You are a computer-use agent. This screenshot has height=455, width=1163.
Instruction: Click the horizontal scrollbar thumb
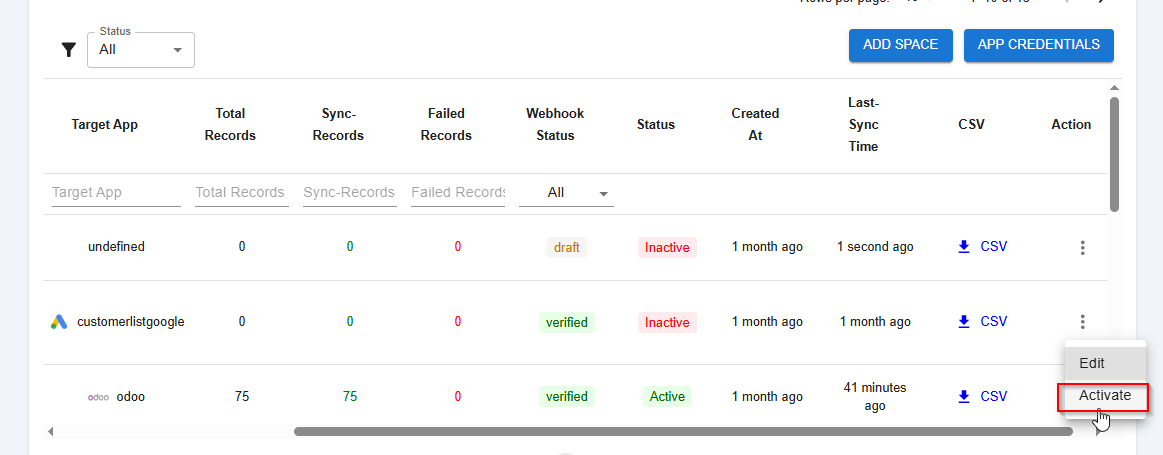[682, 432]
